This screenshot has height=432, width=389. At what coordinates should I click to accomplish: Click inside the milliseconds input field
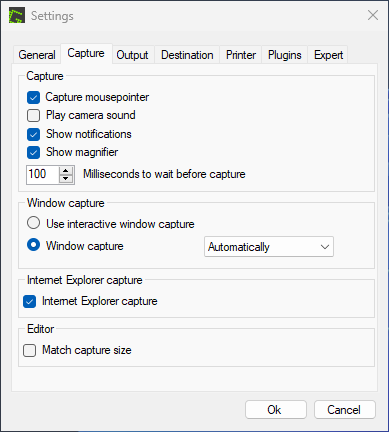point(43,175)
